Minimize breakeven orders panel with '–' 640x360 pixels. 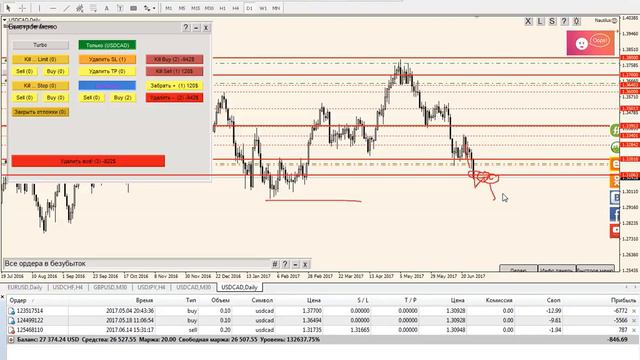295,264
